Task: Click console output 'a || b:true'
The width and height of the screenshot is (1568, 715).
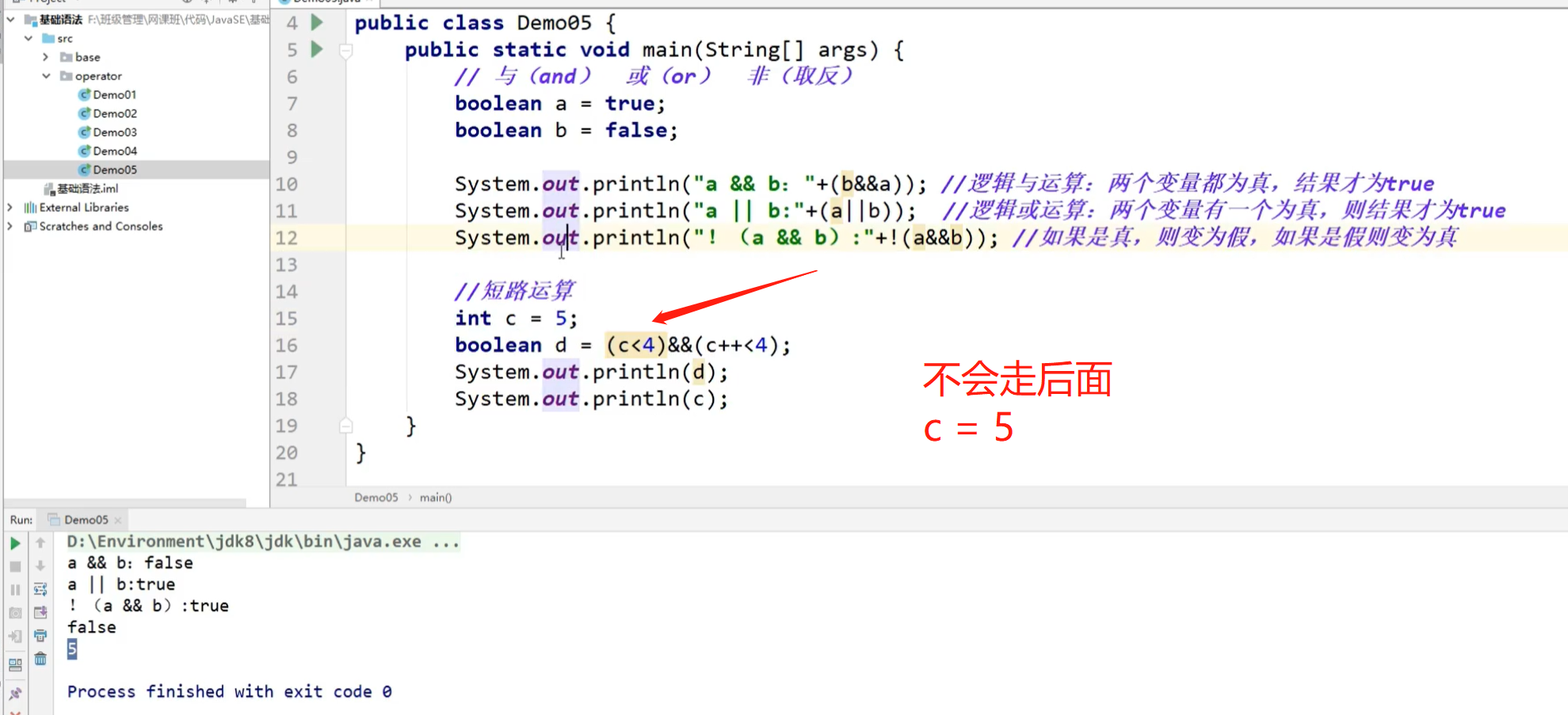Action: (x=121, y=584)
